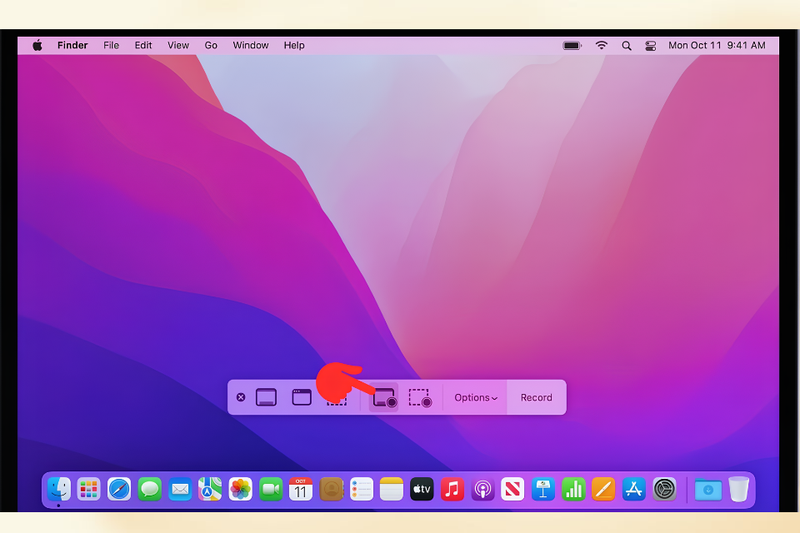Image resolution: width=800 pixels, height=533 pixels.
Task: Open Spotlight search icon
Action: (627, 45)
